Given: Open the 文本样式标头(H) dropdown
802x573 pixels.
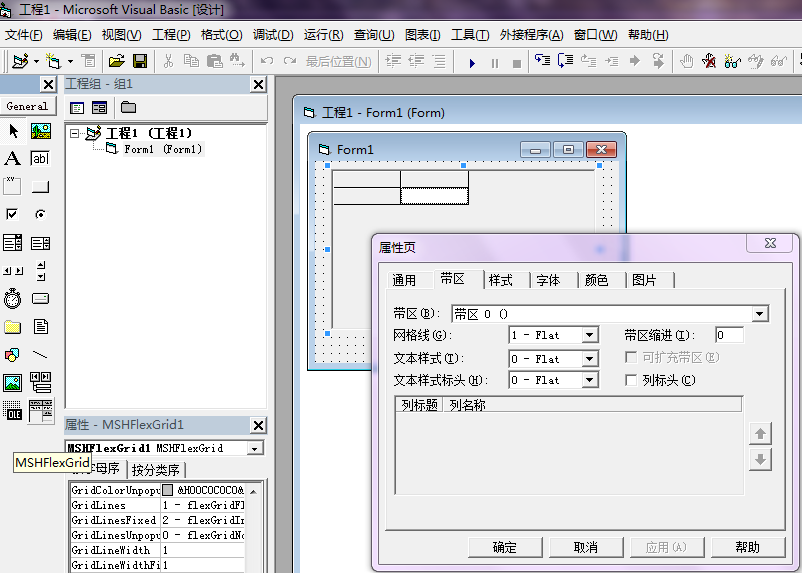Looking at the screenshot, I should (x=590, y=380).
